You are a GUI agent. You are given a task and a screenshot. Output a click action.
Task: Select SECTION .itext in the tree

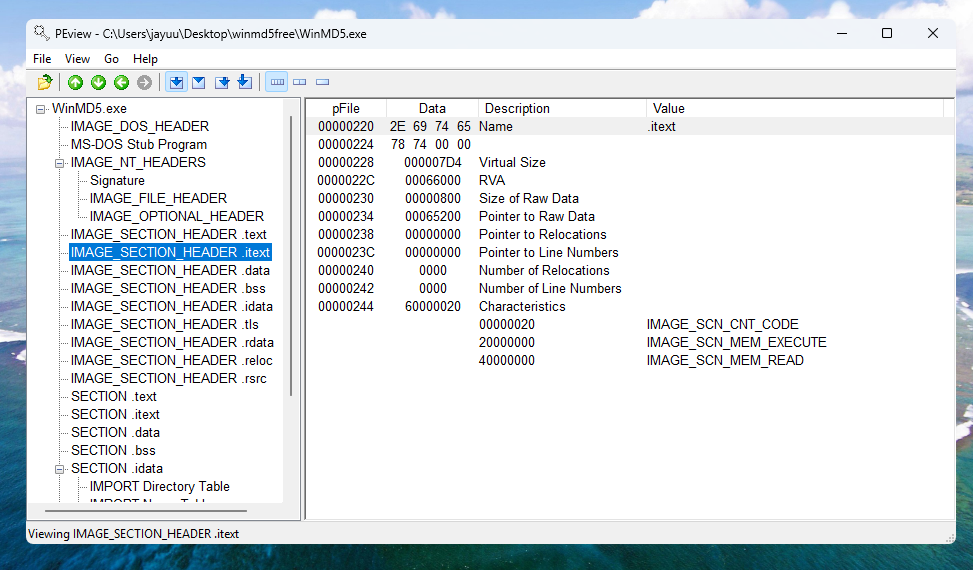pos(115,414)
